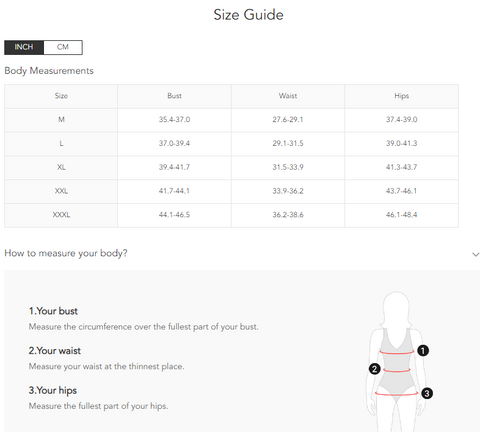Click the Hips column header

(x=401, y=96)
